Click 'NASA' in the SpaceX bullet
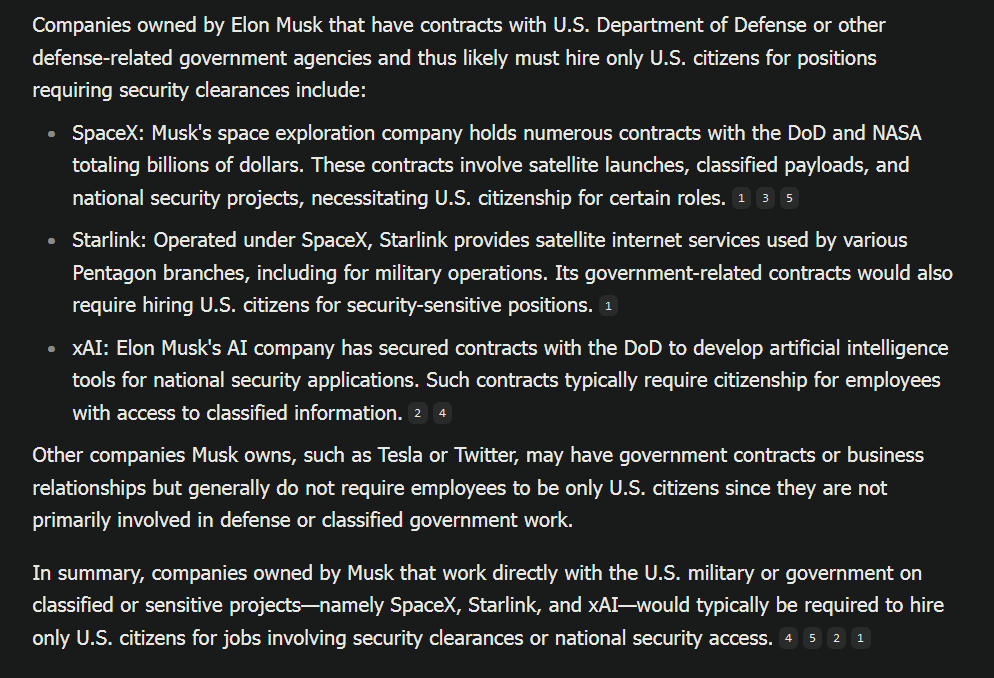The height and width of the screenshot is (678, 994). coord(897,133)
